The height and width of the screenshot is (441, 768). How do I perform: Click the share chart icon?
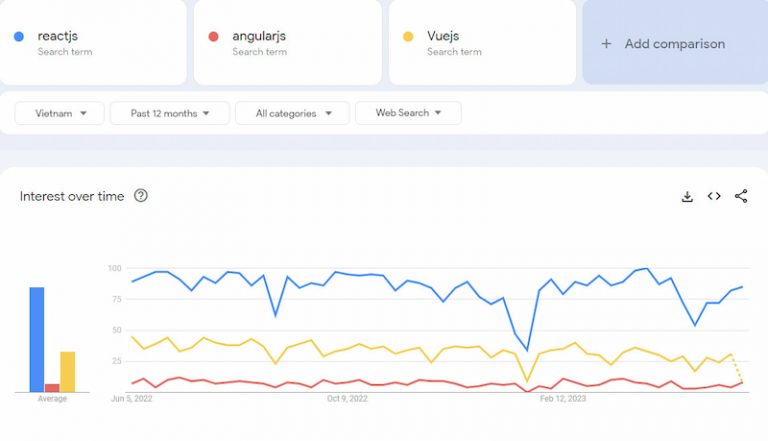point(741,197)
